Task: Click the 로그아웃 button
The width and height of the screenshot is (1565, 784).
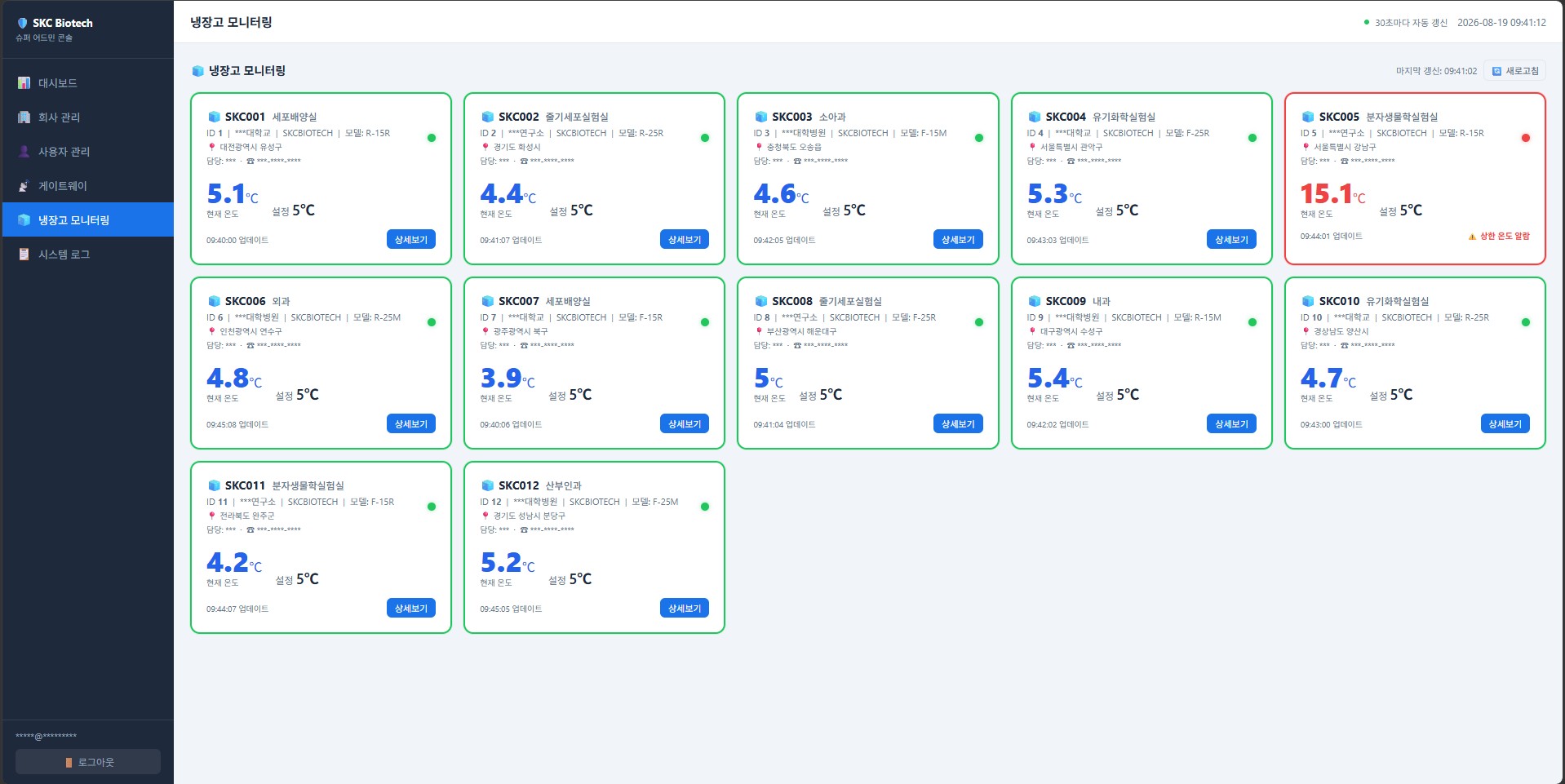Action: 88,762
